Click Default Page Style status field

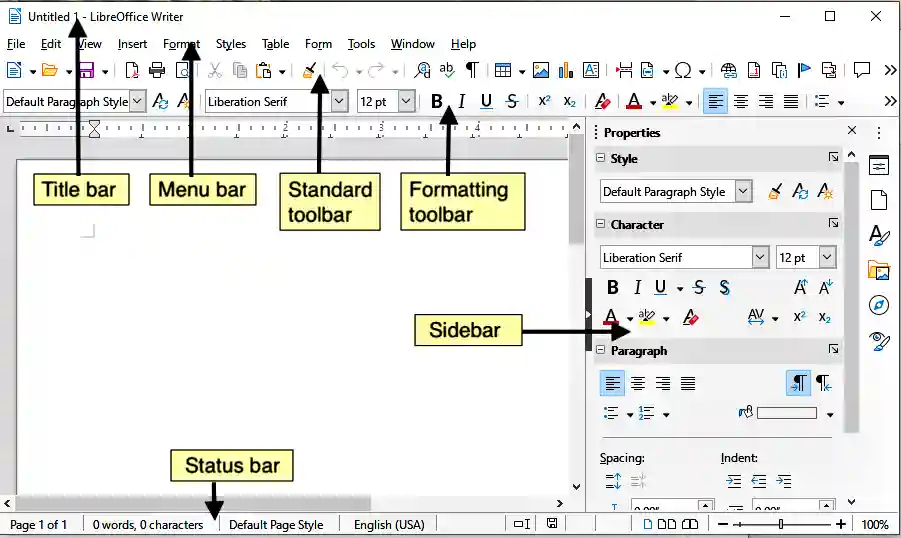coord(276,525)
